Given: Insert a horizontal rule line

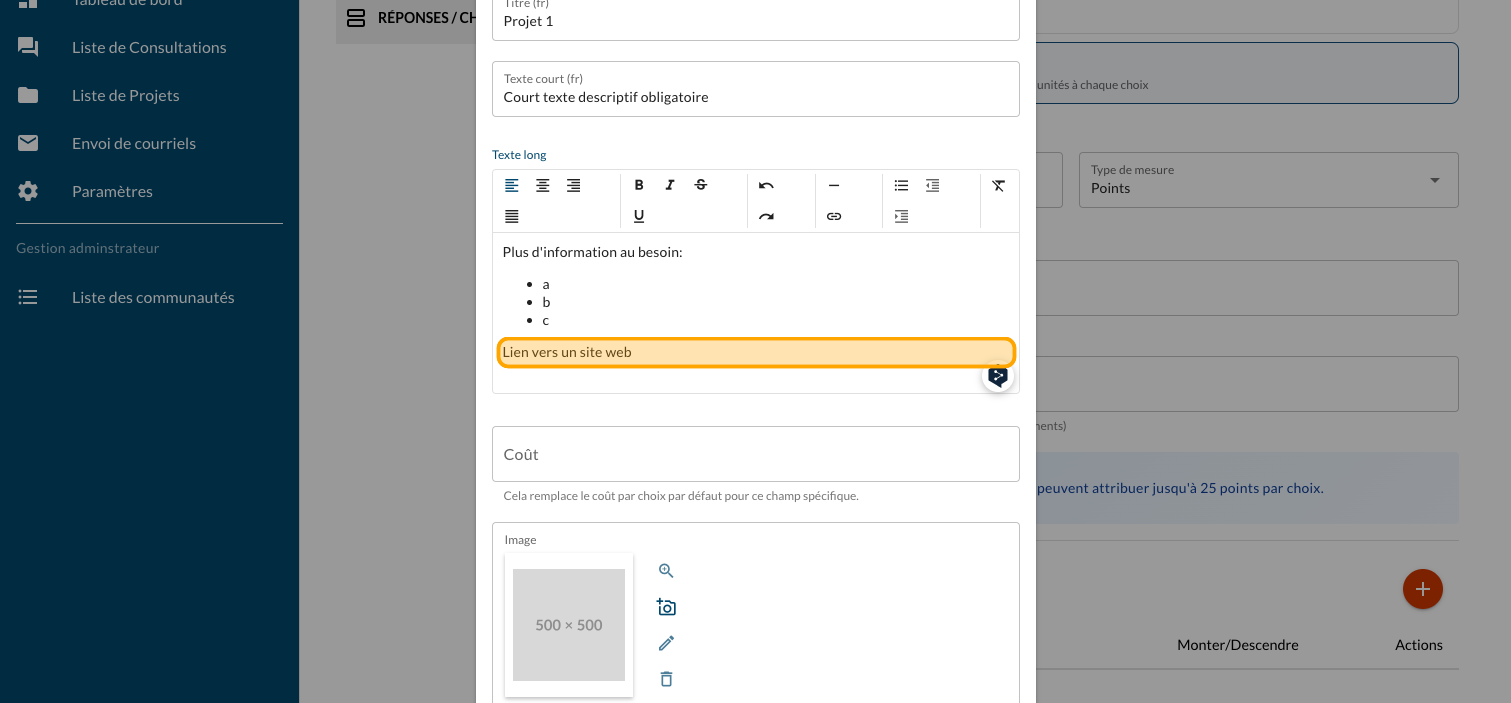Looking at the screenshot, I should tap(834, 185).
